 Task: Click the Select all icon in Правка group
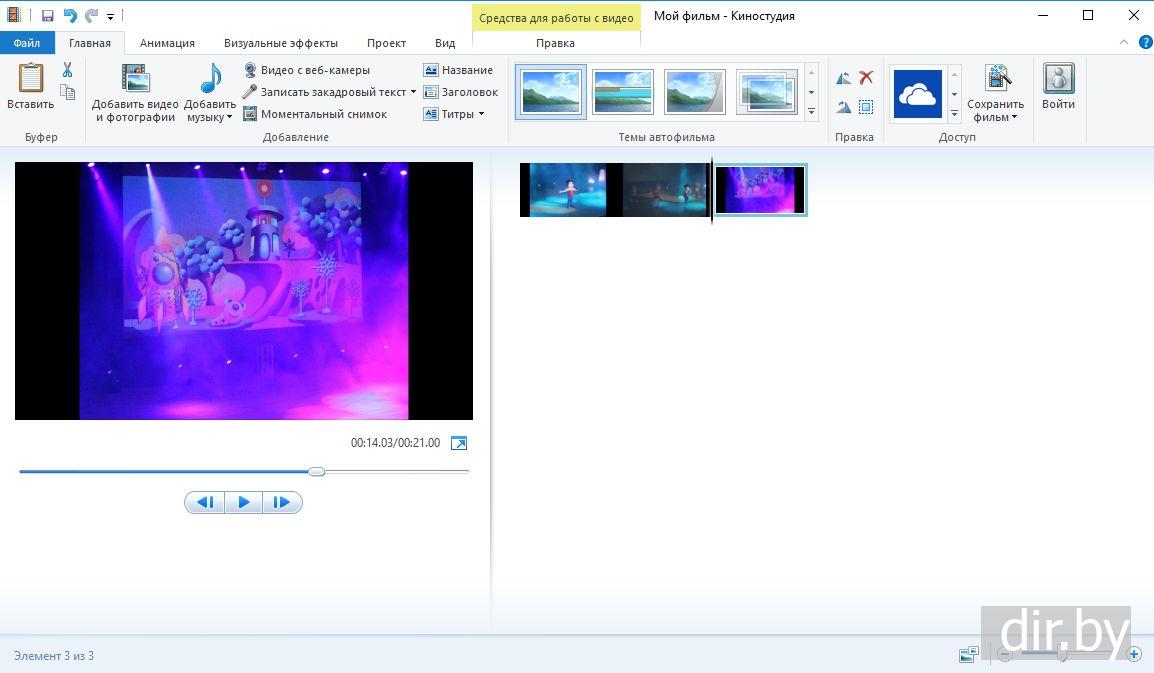866,107
